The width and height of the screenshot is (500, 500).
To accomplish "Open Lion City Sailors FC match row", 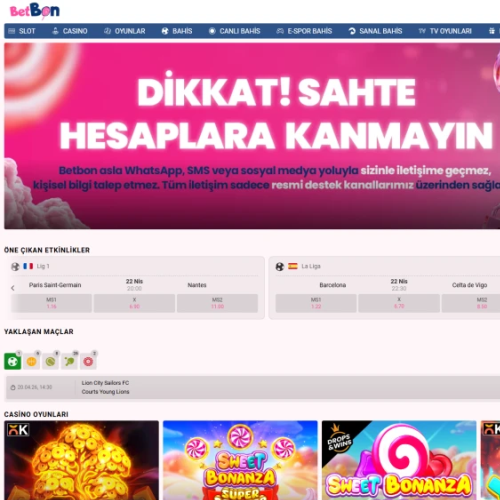I will (x=253, y=387).
